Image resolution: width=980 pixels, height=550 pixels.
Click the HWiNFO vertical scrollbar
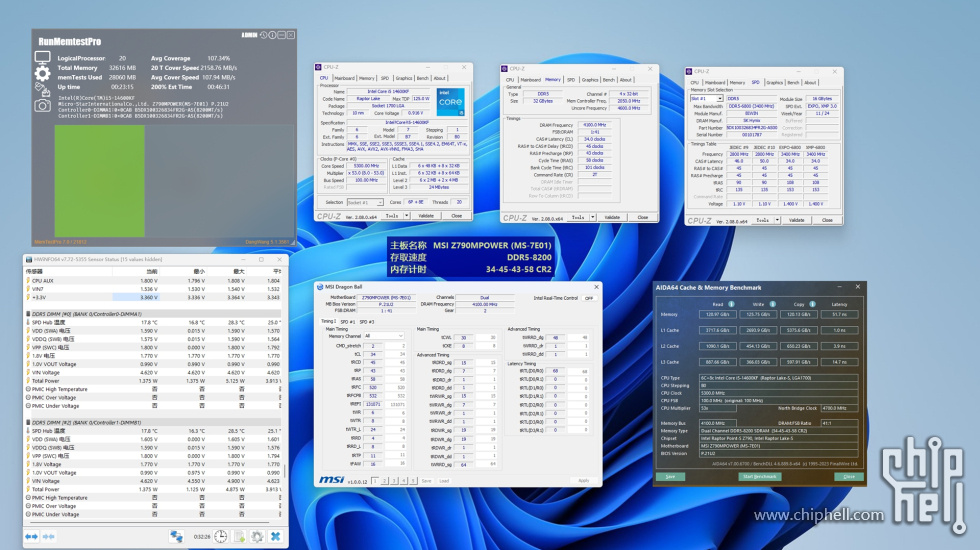click(x=285, y=470)
